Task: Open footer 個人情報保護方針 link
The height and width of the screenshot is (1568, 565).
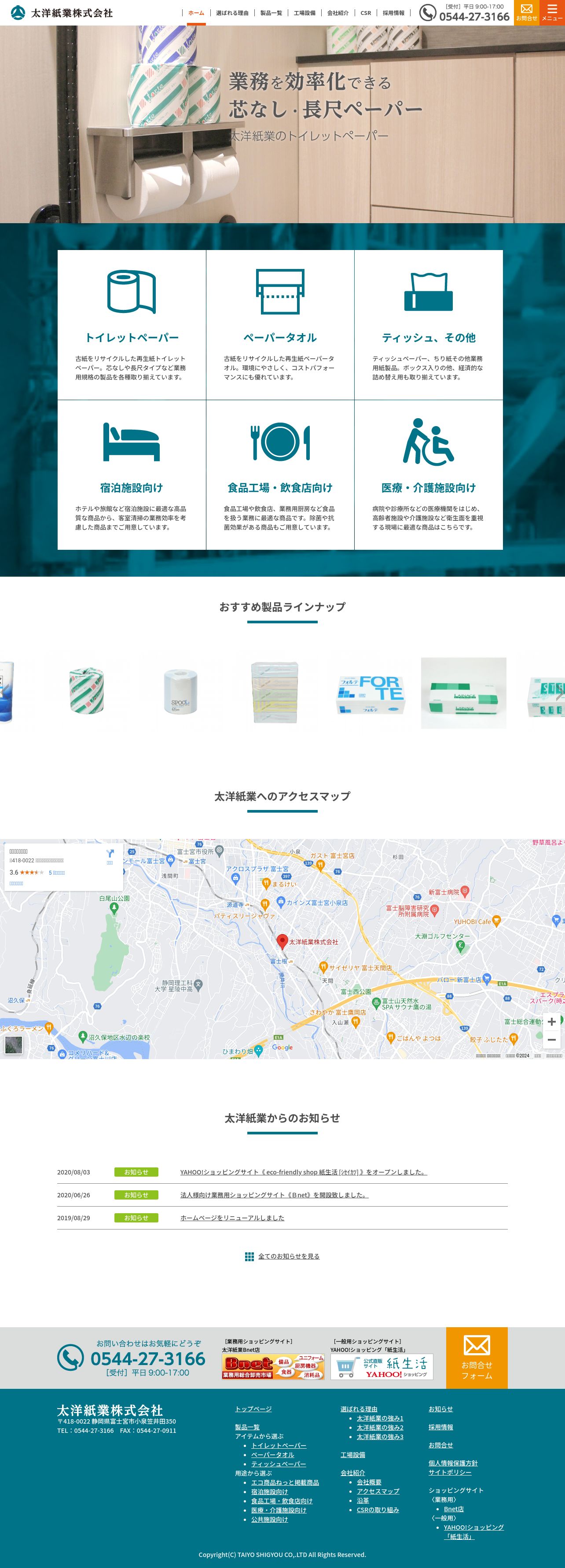Action: [453, 1463]
